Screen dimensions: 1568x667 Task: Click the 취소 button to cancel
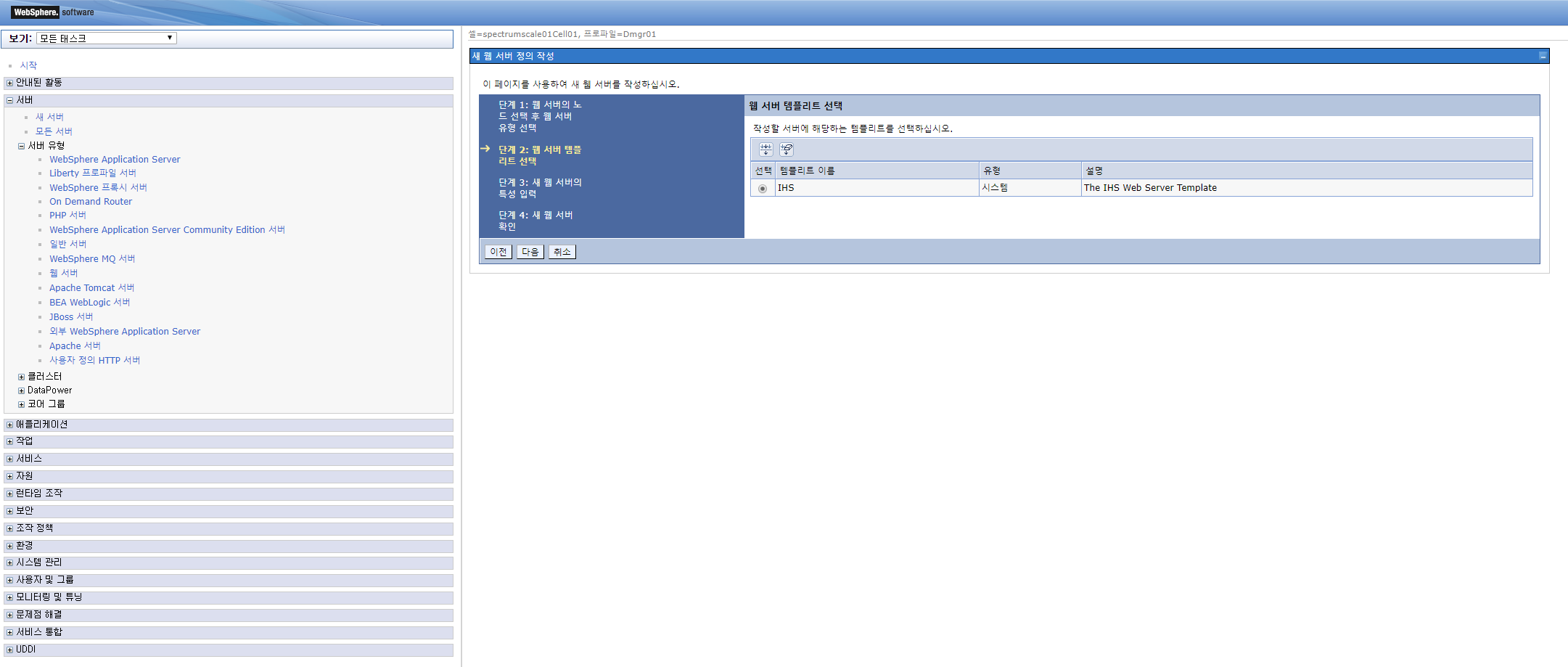pos(562,251)
